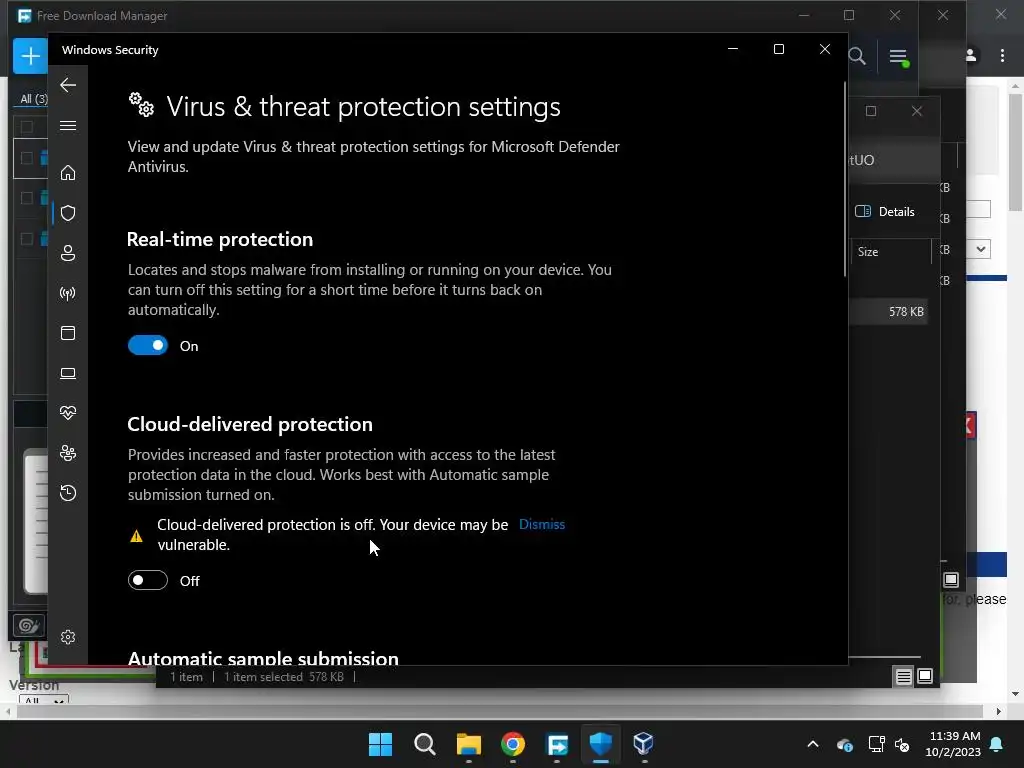
Task: Open the browser three-dot menu
Action: [1002, 56]
